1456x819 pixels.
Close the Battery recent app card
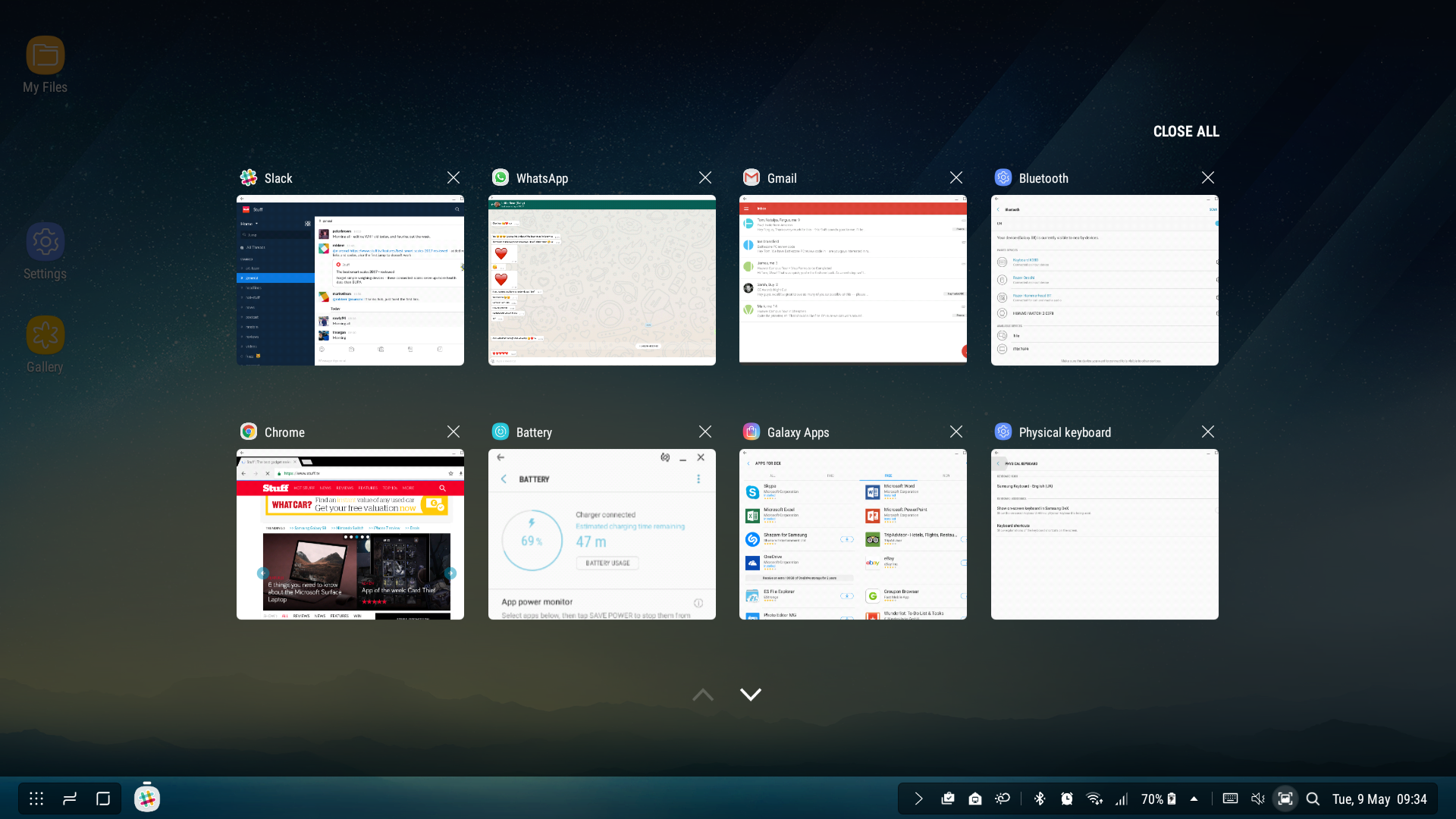[705, 431]
